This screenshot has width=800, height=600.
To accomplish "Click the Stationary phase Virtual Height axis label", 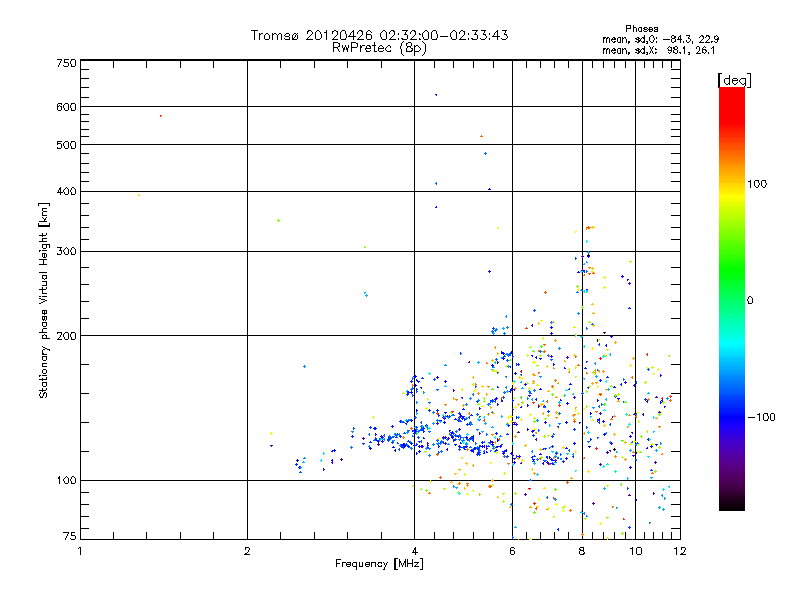I will pyautogui.click(x=44, y=301).
